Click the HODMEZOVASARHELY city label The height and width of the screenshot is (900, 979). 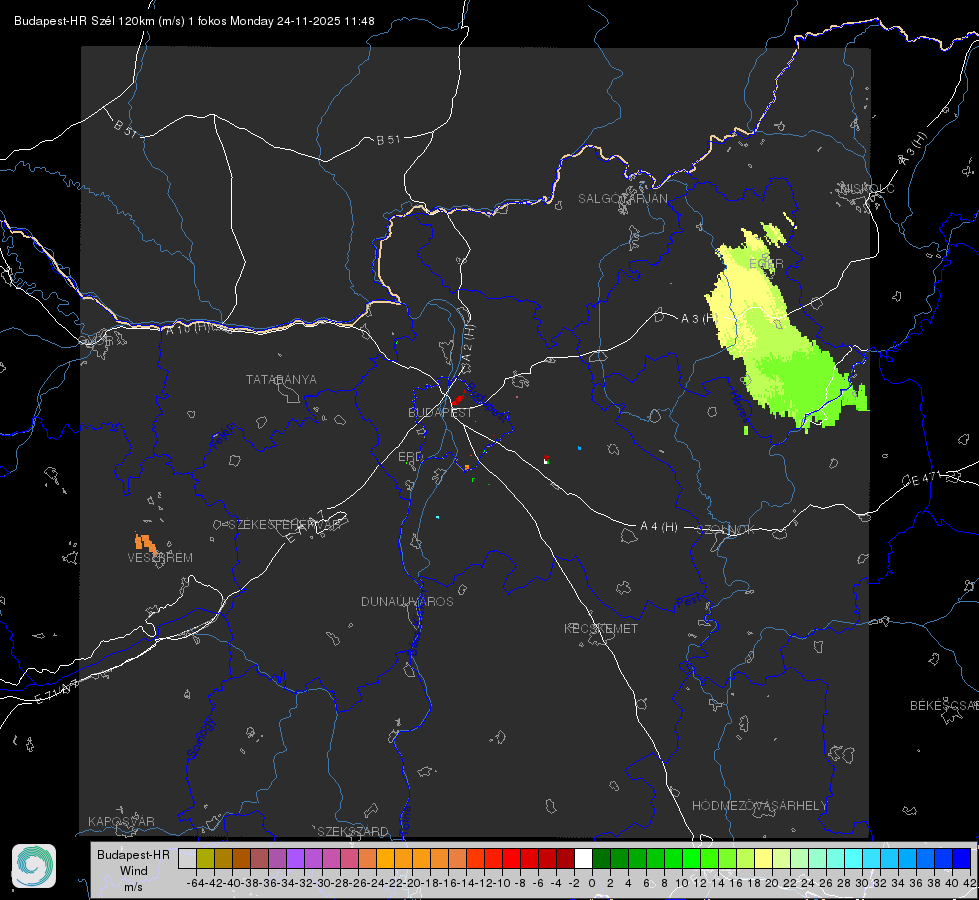(x=759, y=806)
